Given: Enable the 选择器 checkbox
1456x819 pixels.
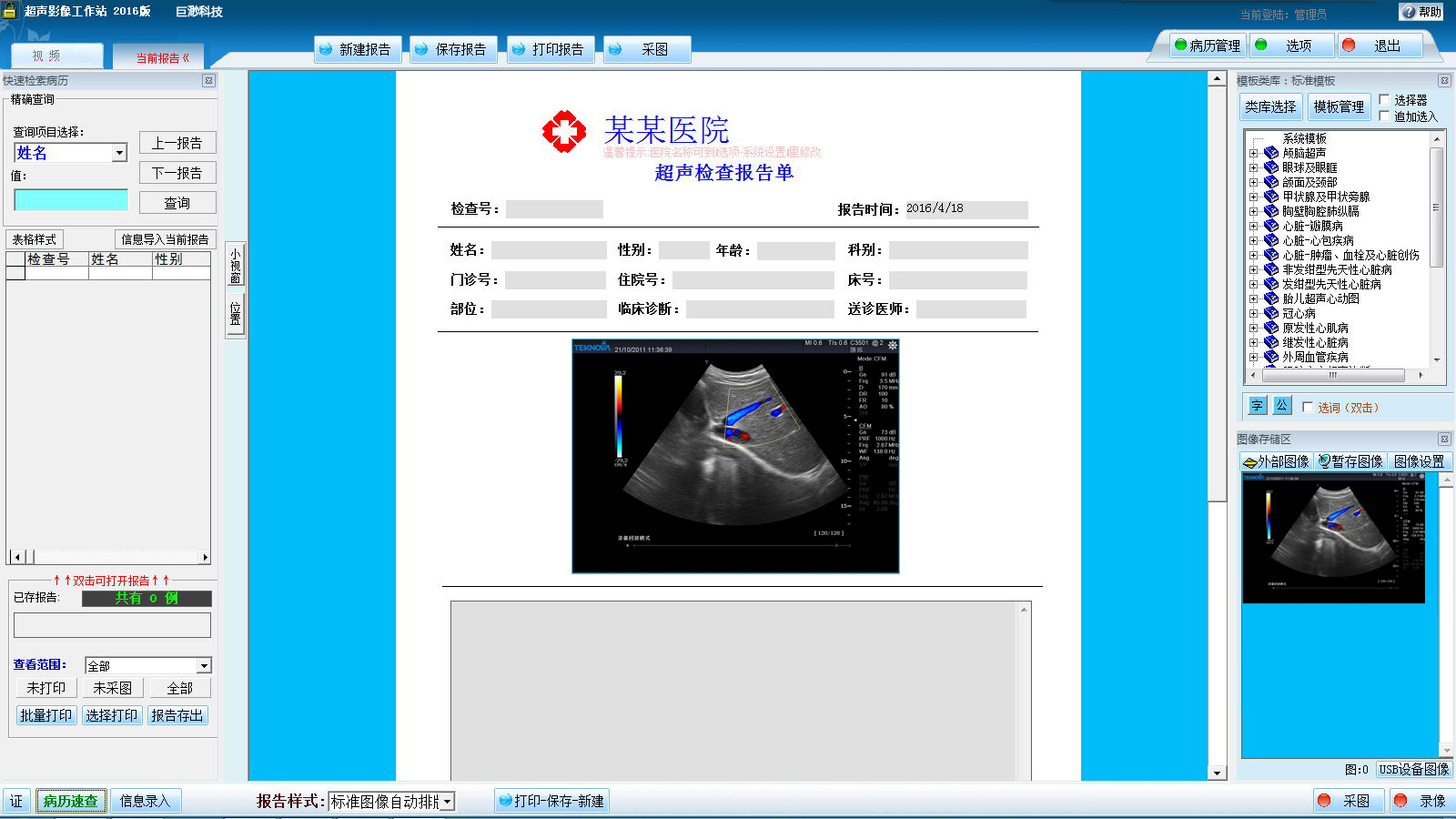Looking at the screenshot, I should tap(1384, 100).
